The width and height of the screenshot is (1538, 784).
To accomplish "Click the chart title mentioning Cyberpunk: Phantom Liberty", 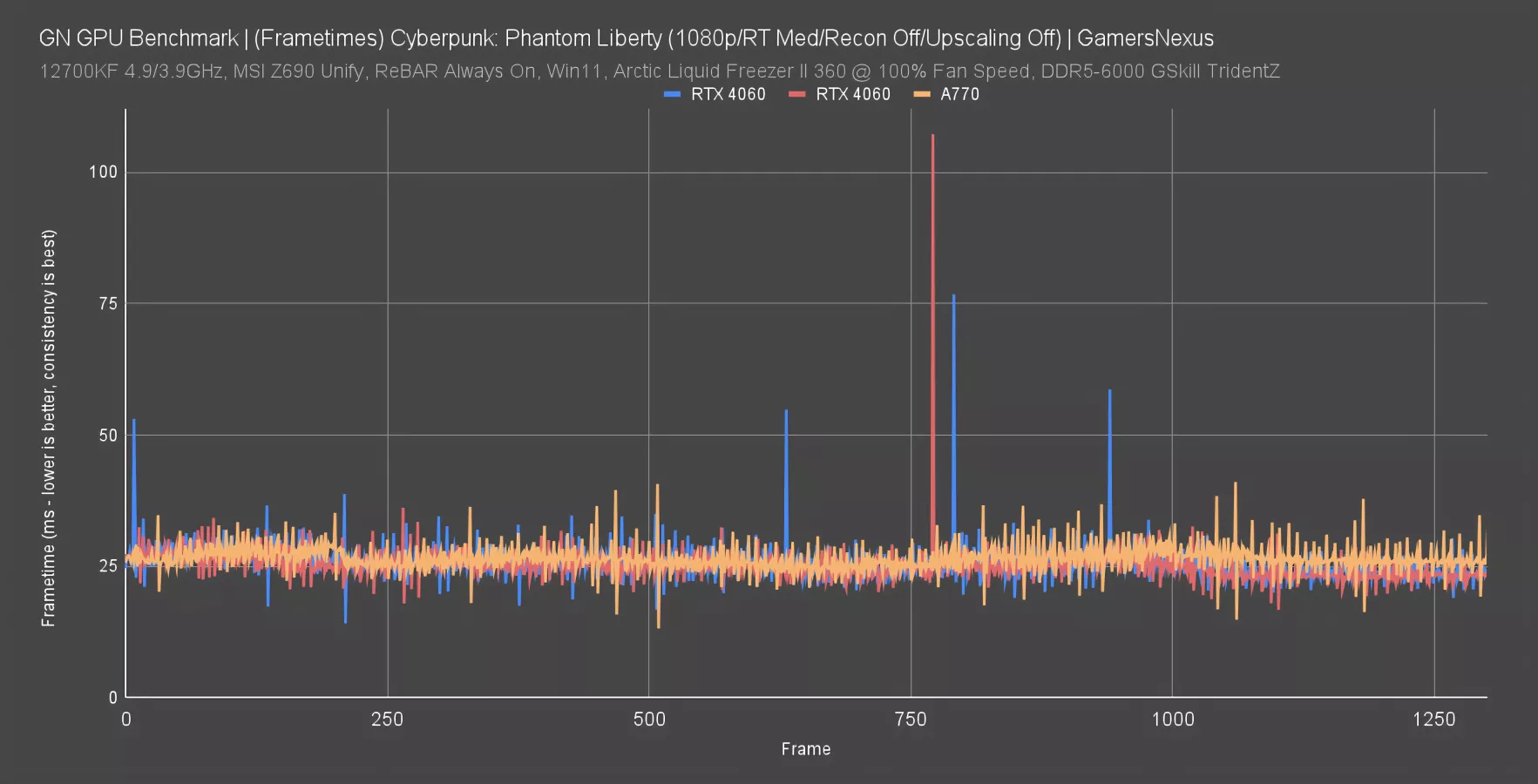I will point(626,38).
